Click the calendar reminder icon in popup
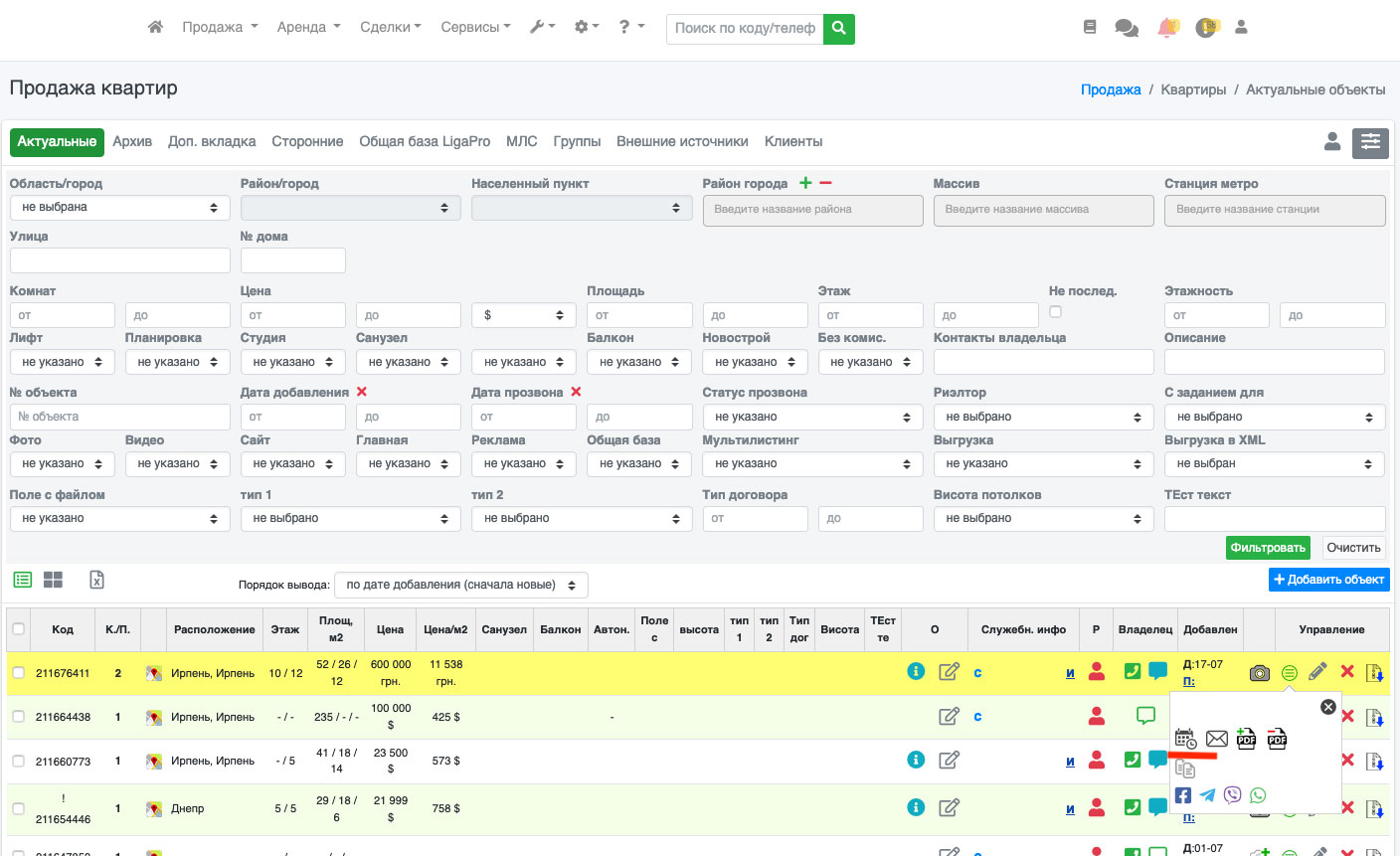 (1185, 739)
